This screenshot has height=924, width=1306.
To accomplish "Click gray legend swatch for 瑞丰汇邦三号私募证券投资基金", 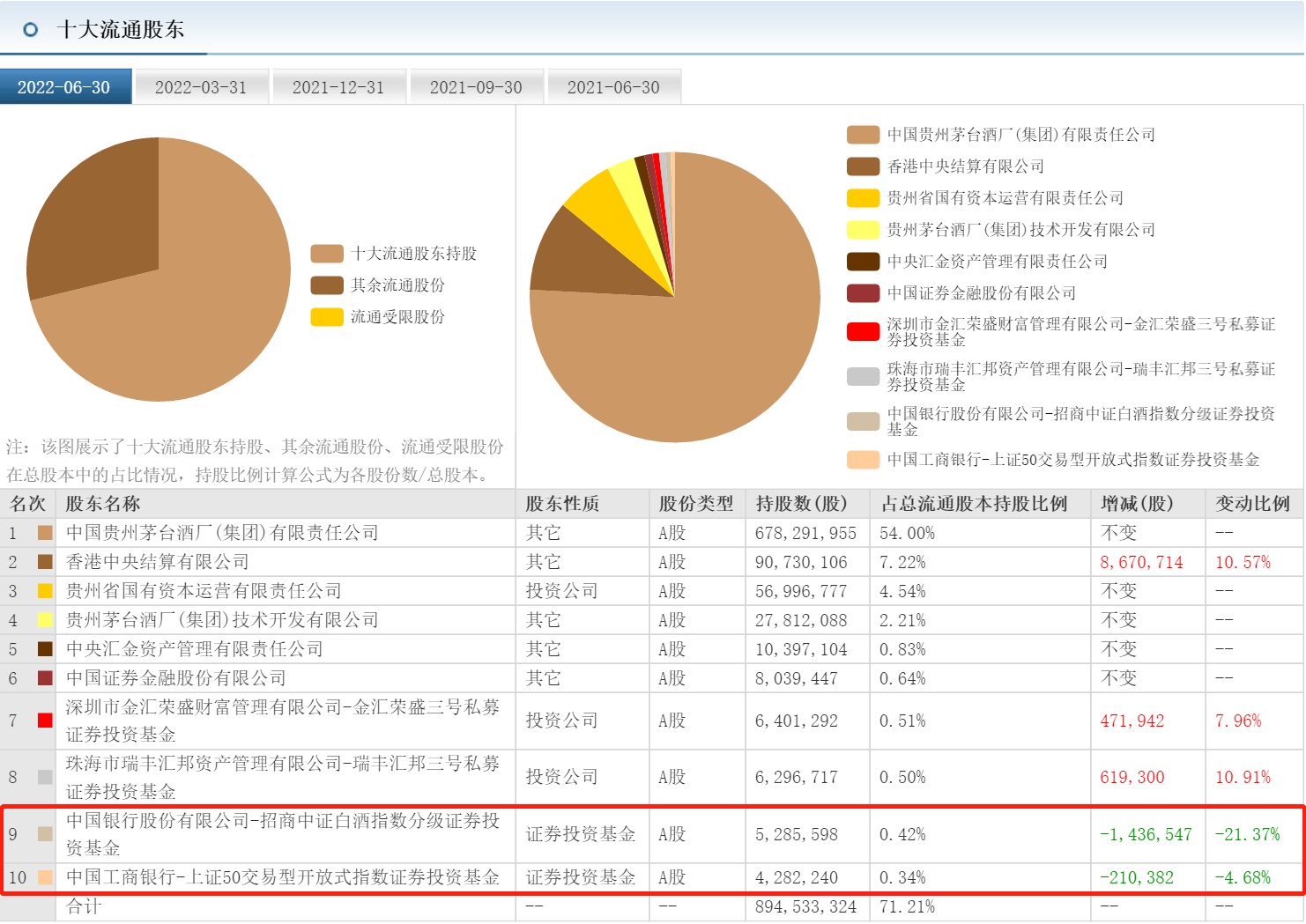I will pos(864,377).
